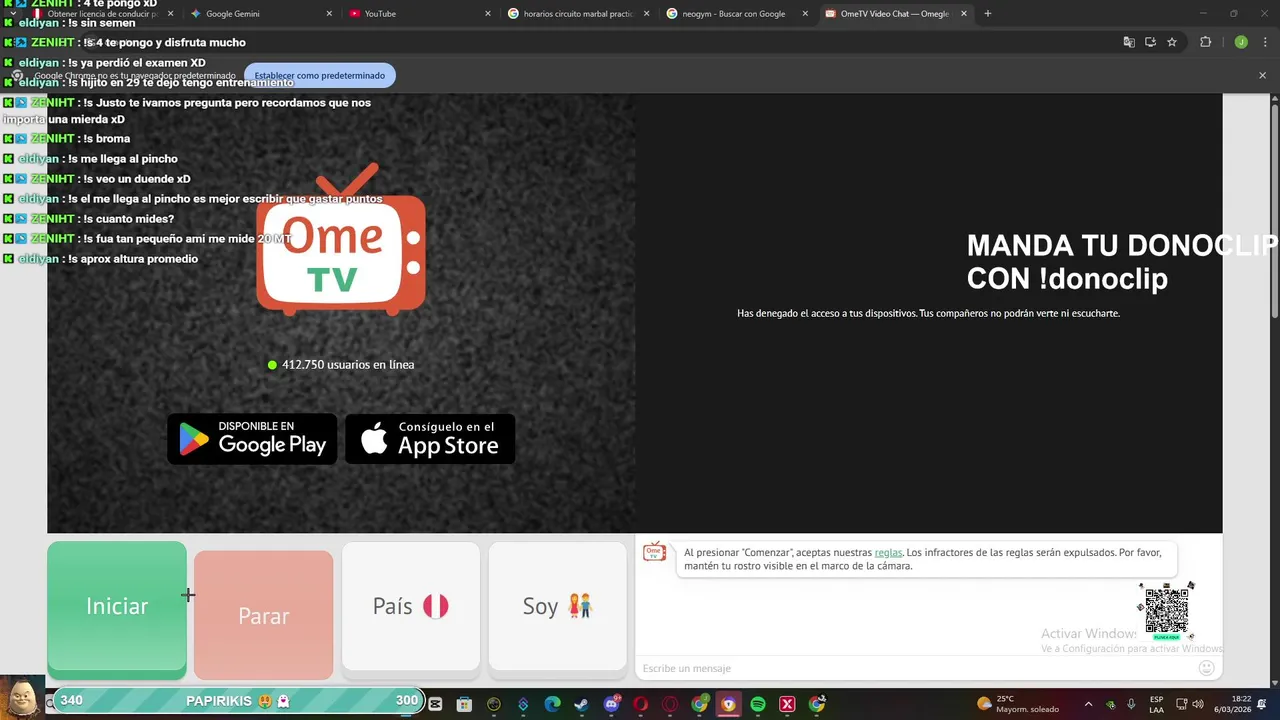
Task: Click the device access denied message
Action: point(928,313)
